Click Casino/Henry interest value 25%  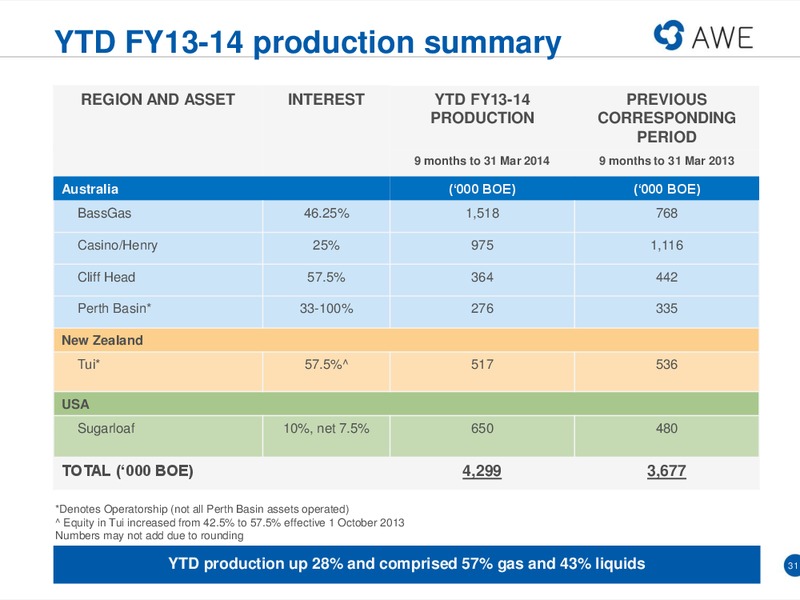(326, 245)
